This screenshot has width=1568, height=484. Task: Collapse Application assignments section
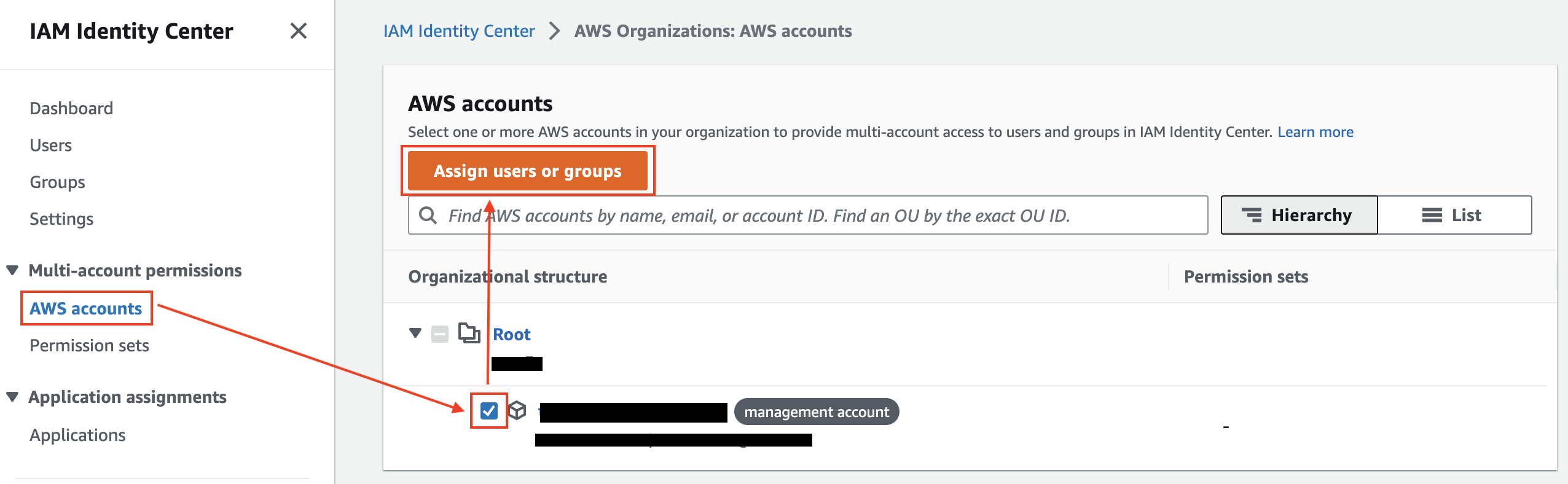[x=12, y=397]
